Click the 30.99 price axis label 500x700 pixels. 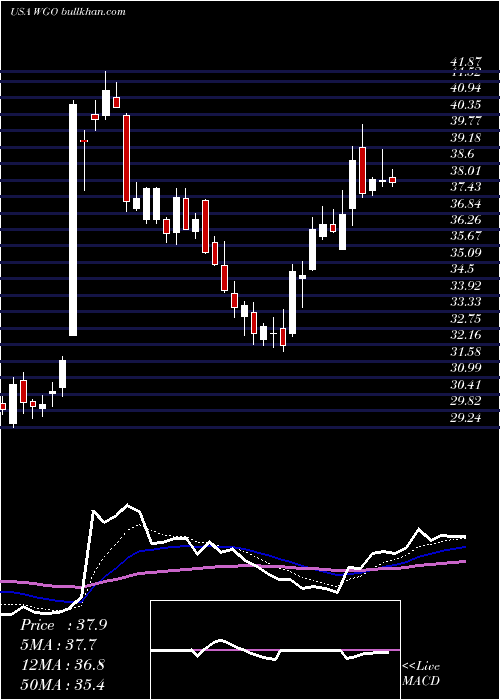pyautogui.click(x=466, y=368)
